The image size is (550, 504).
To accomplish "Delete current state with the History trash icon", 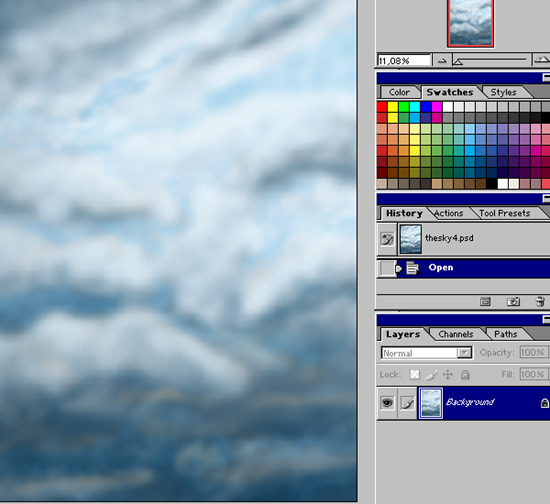I will pos(541,302).
